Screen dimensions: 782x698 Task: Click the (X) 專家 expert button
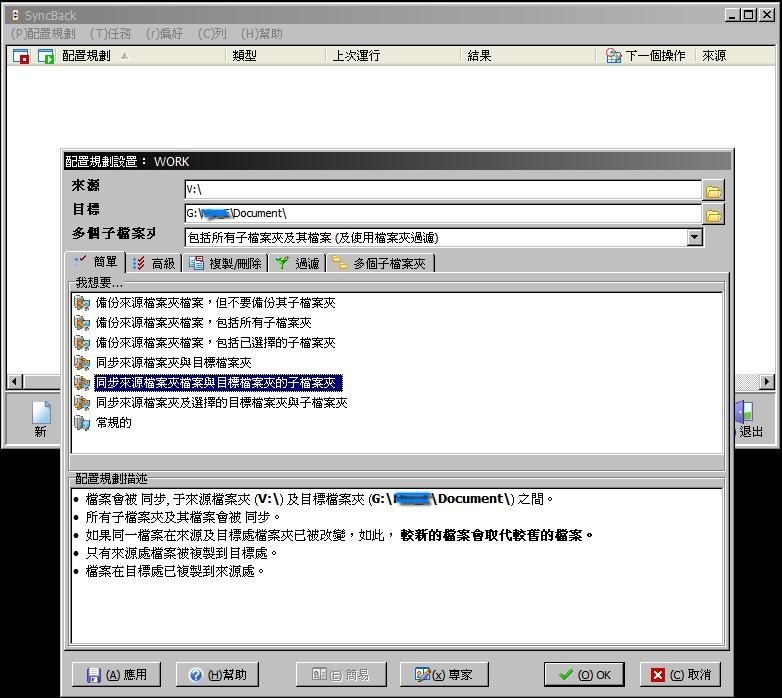[x=444, y=675]
